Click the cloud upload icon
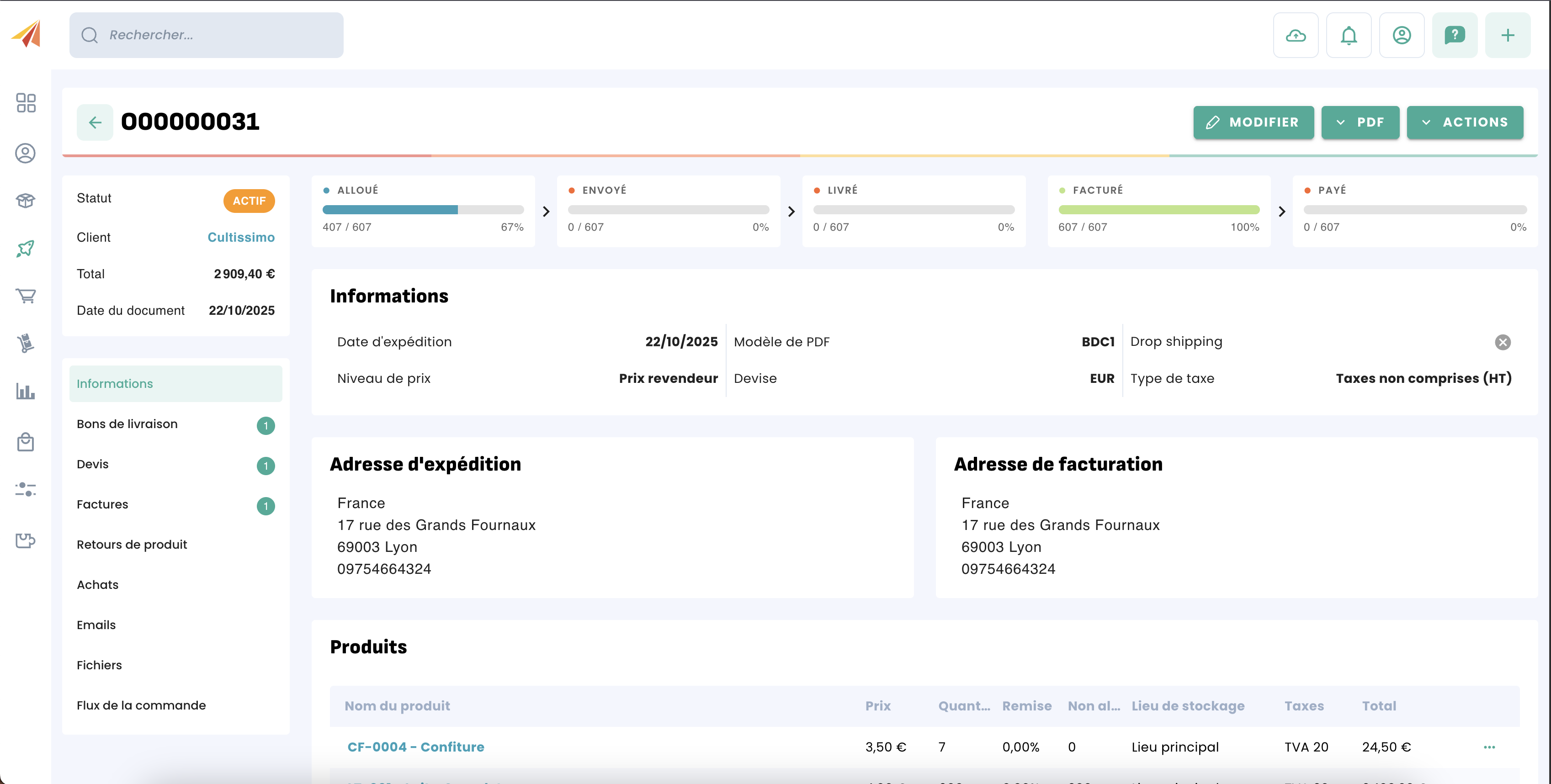The height and width of the screenshot is (784, 1551). click(x=1295, y=36)
